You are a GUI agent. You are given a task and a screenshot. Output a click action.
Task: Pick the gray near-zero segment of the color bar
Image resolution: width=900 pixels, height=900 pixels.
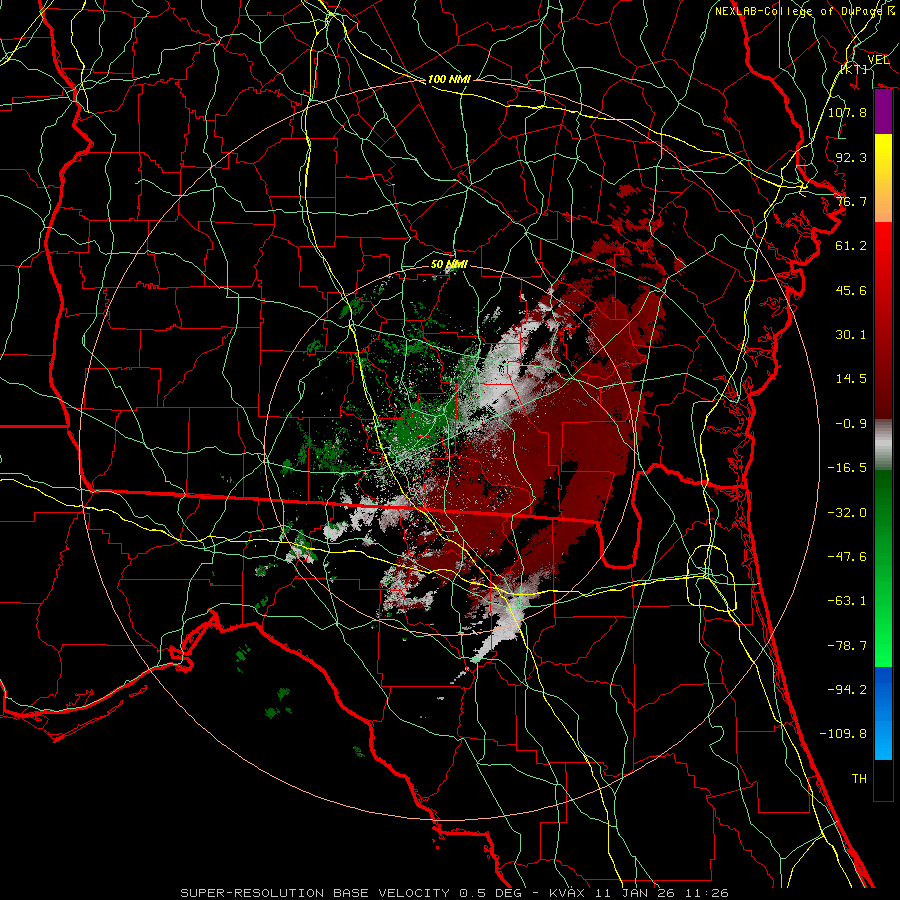click(883, 445)
